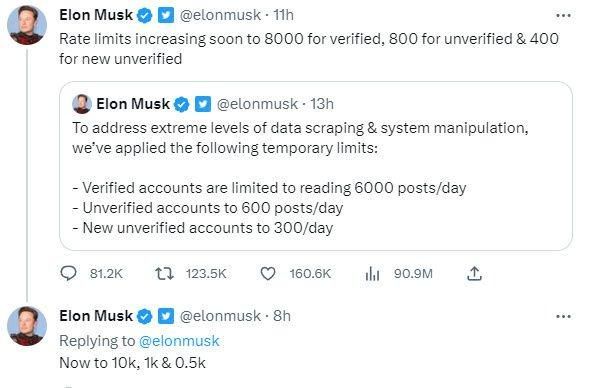Viewport: 589px width, 388px height.
Task: Click verified badge in the quoted tweet
Action: point(182,104)
